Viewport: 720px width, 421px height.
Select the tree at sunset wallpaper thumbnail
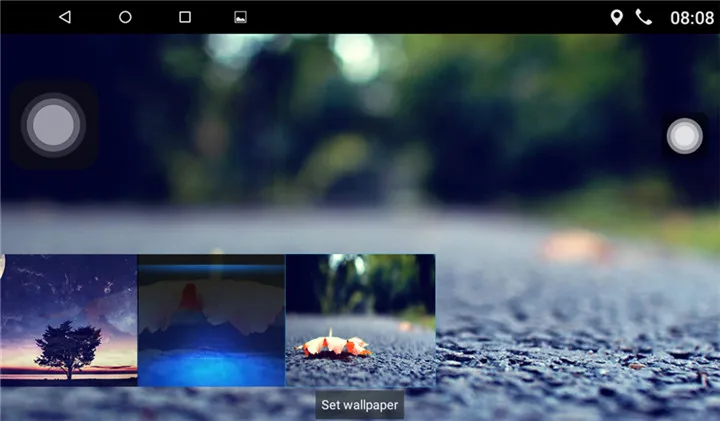[69, 320]
